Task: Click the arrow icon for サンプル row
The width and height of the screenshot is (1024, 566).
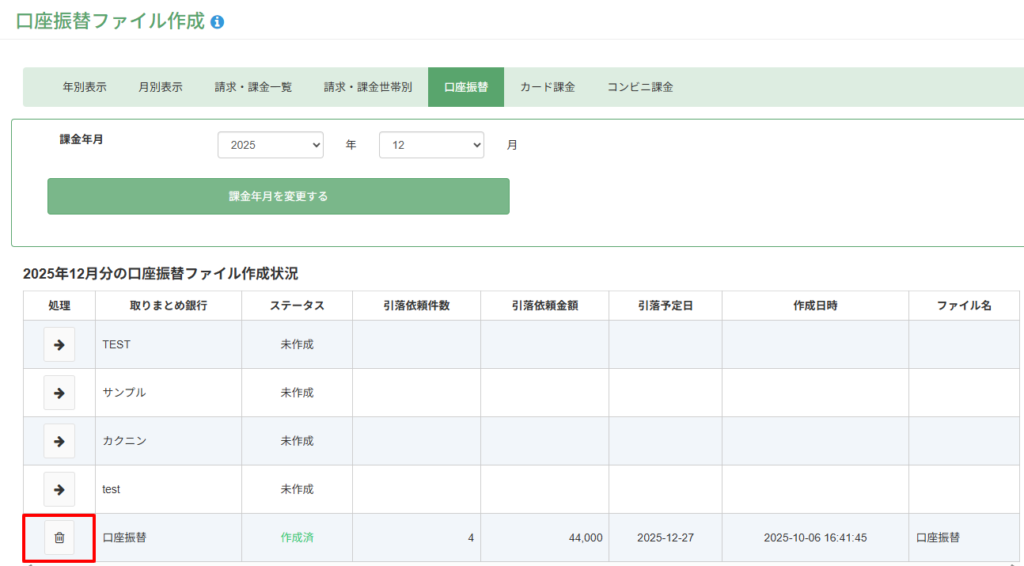Action: [59, 393]
